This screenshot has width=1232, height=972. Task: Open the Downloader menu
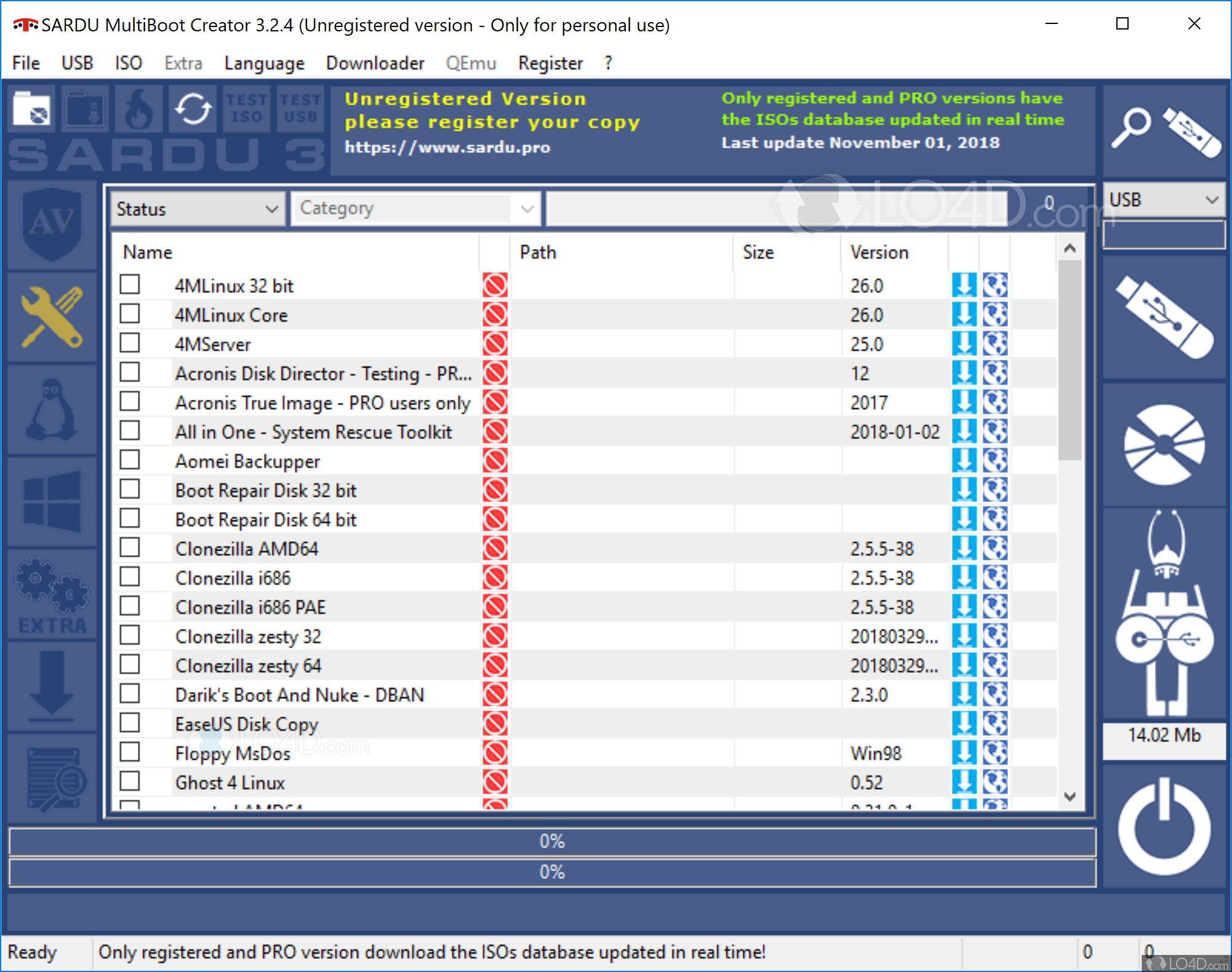coord(375,63)
